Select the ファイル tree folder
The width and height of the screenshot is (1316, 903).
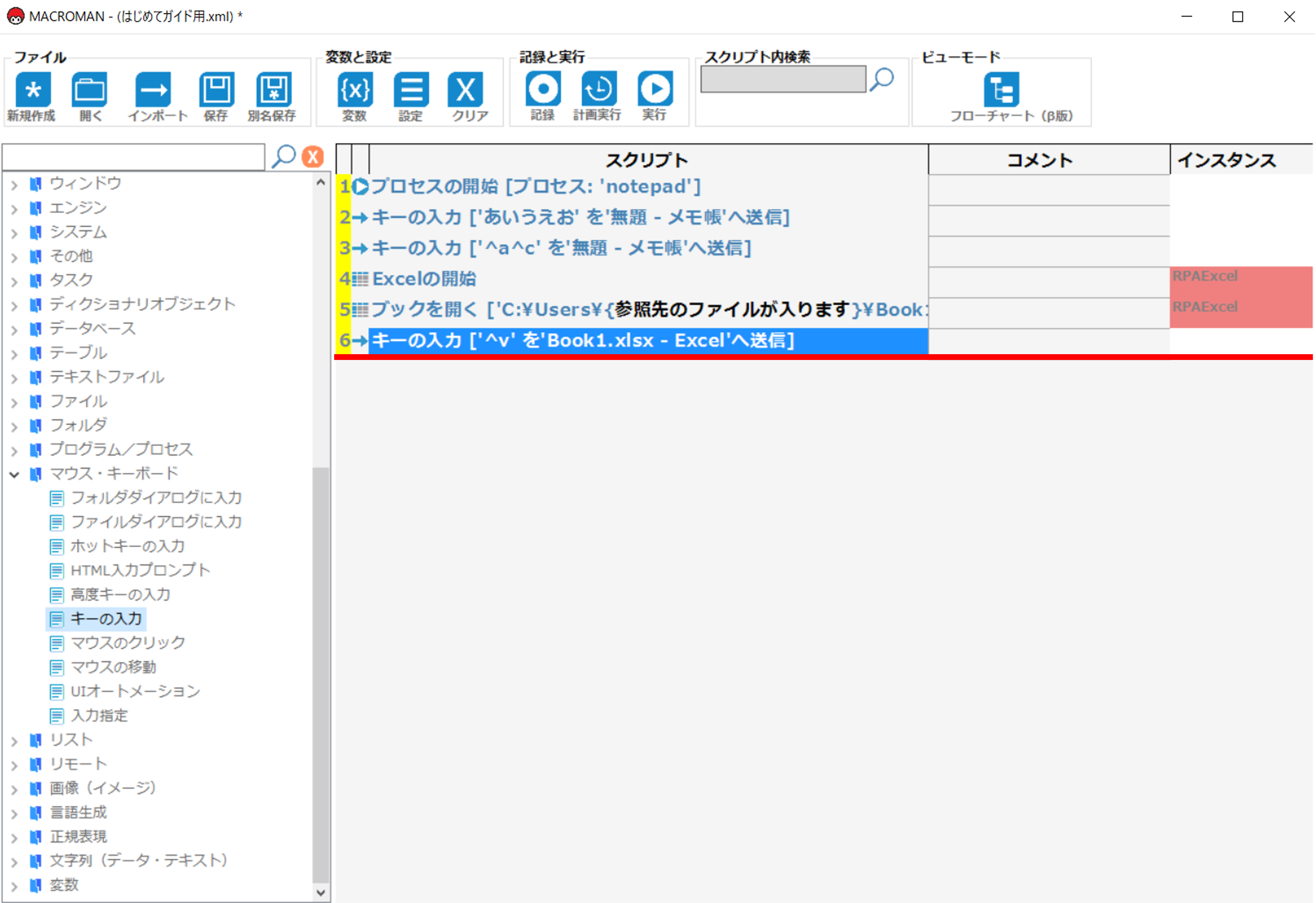78,402
